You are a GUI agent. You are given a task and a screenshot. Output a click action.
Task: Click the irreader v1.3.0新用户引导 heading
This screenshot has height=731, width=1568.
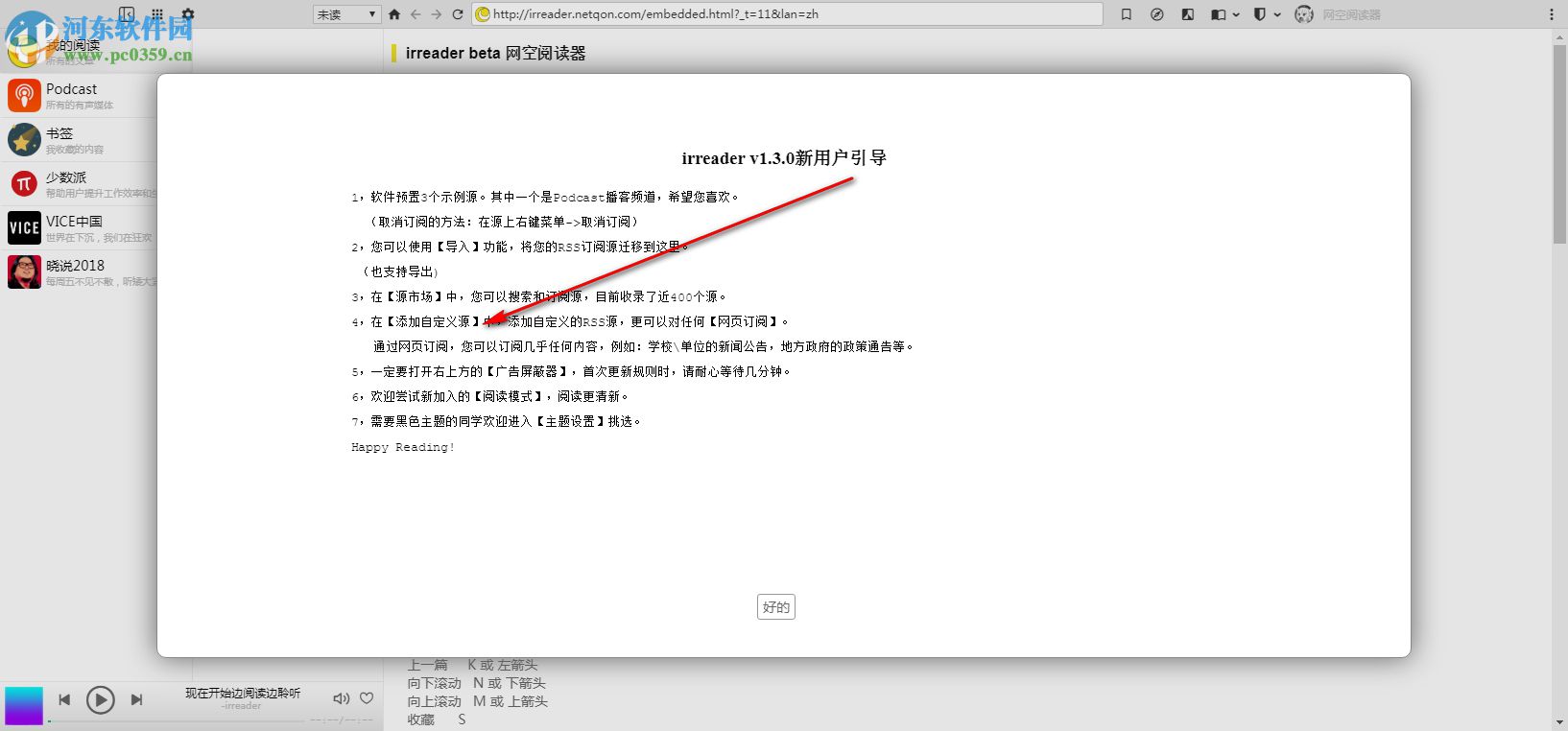pyautogui.click(x=784, y=158)
